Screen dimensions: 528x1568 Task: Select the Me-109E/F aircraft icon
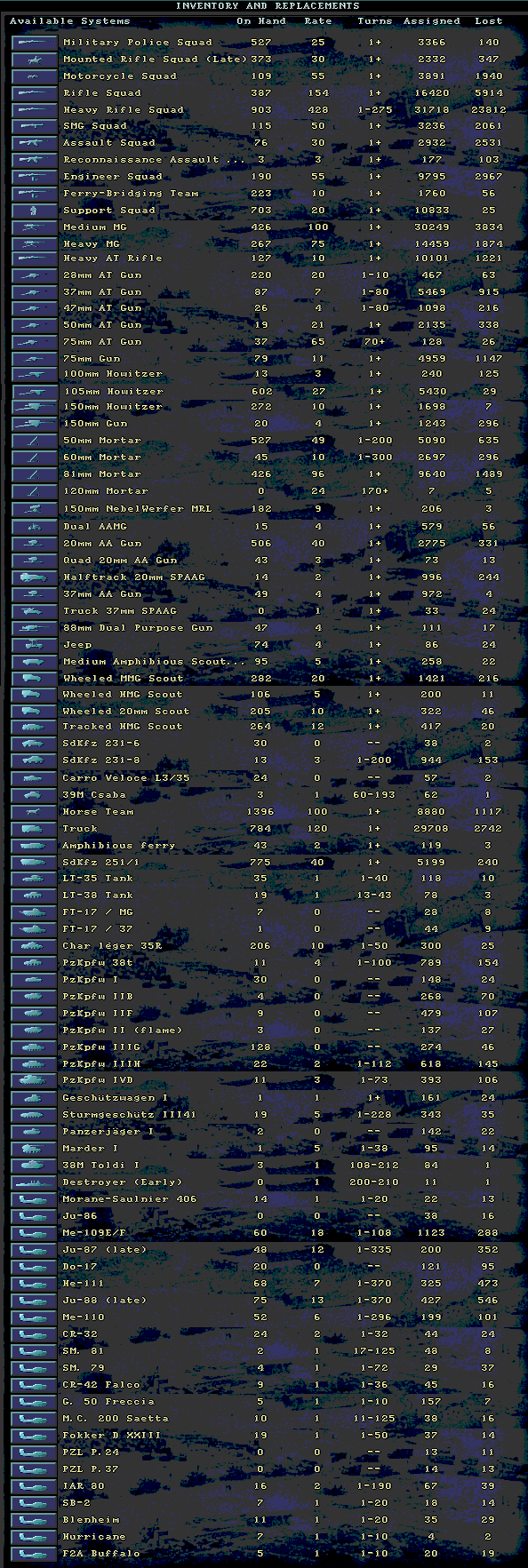pyautogui.click(x=35, y=1233)
